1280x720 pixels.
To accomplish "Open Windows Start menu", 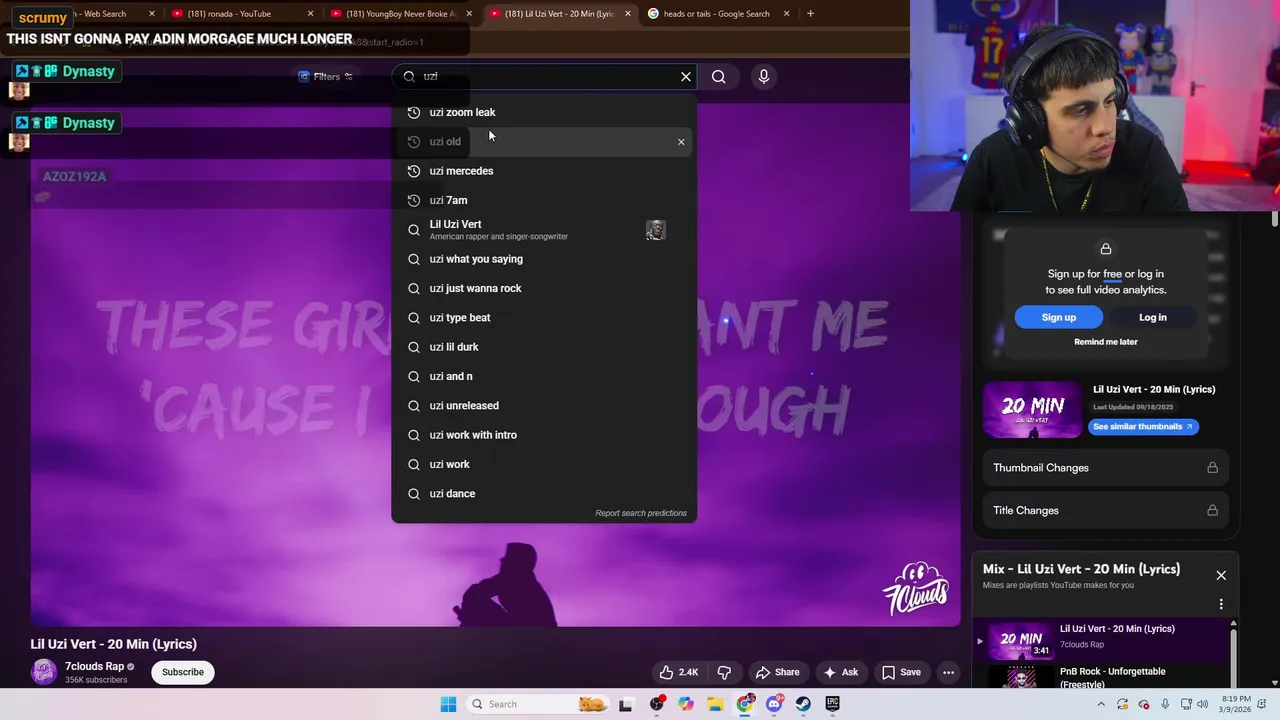I will pos(448,704).
